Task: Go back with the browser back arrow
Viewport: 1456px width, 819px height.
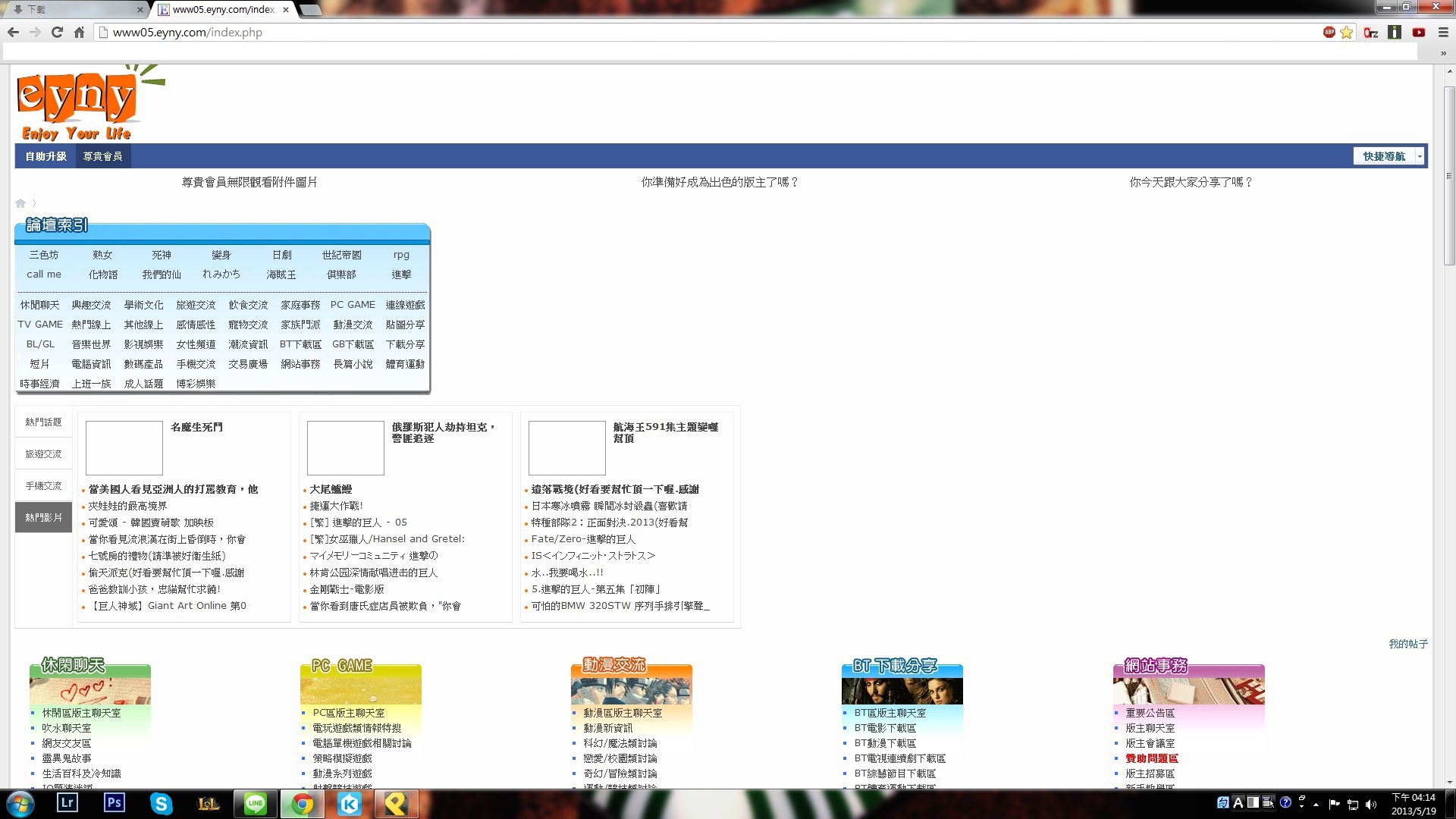Action: [13, 32]
